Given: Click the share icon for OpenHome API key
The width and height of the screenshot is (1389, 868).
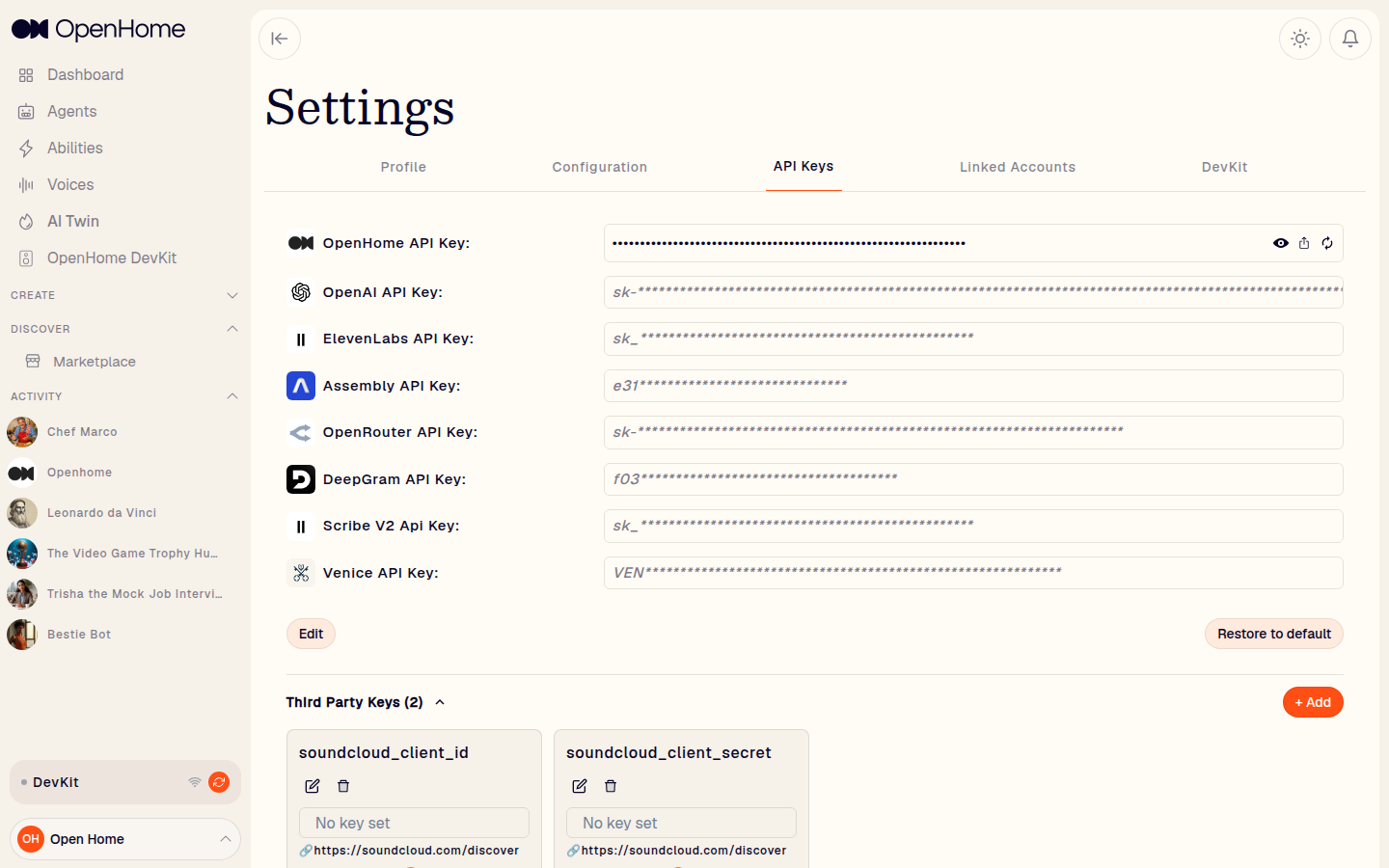Looking at the screenshot, I should point(1304,243).
